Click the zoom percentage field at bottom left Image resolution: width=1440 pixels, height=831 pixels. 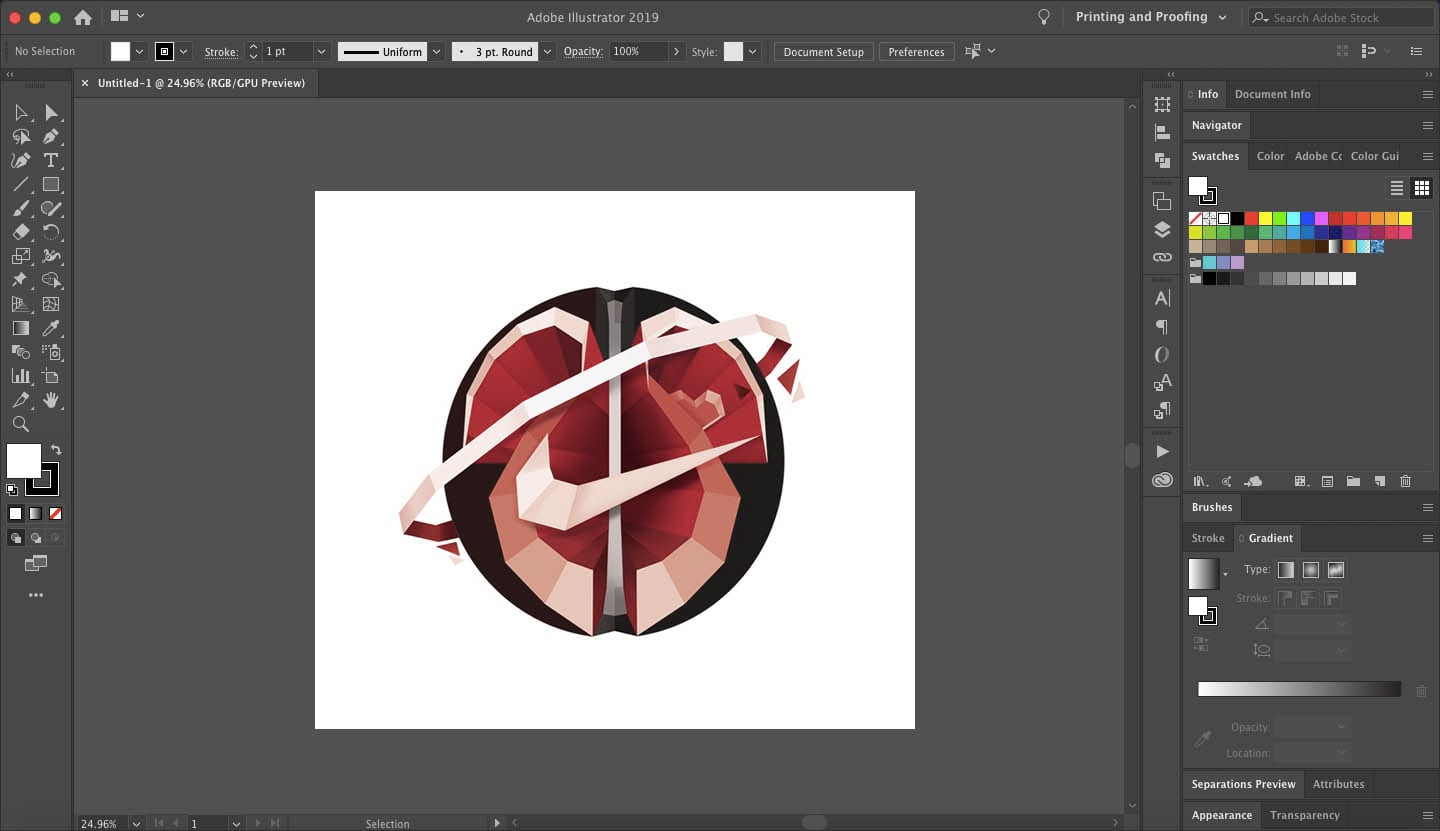pos(97,823)
